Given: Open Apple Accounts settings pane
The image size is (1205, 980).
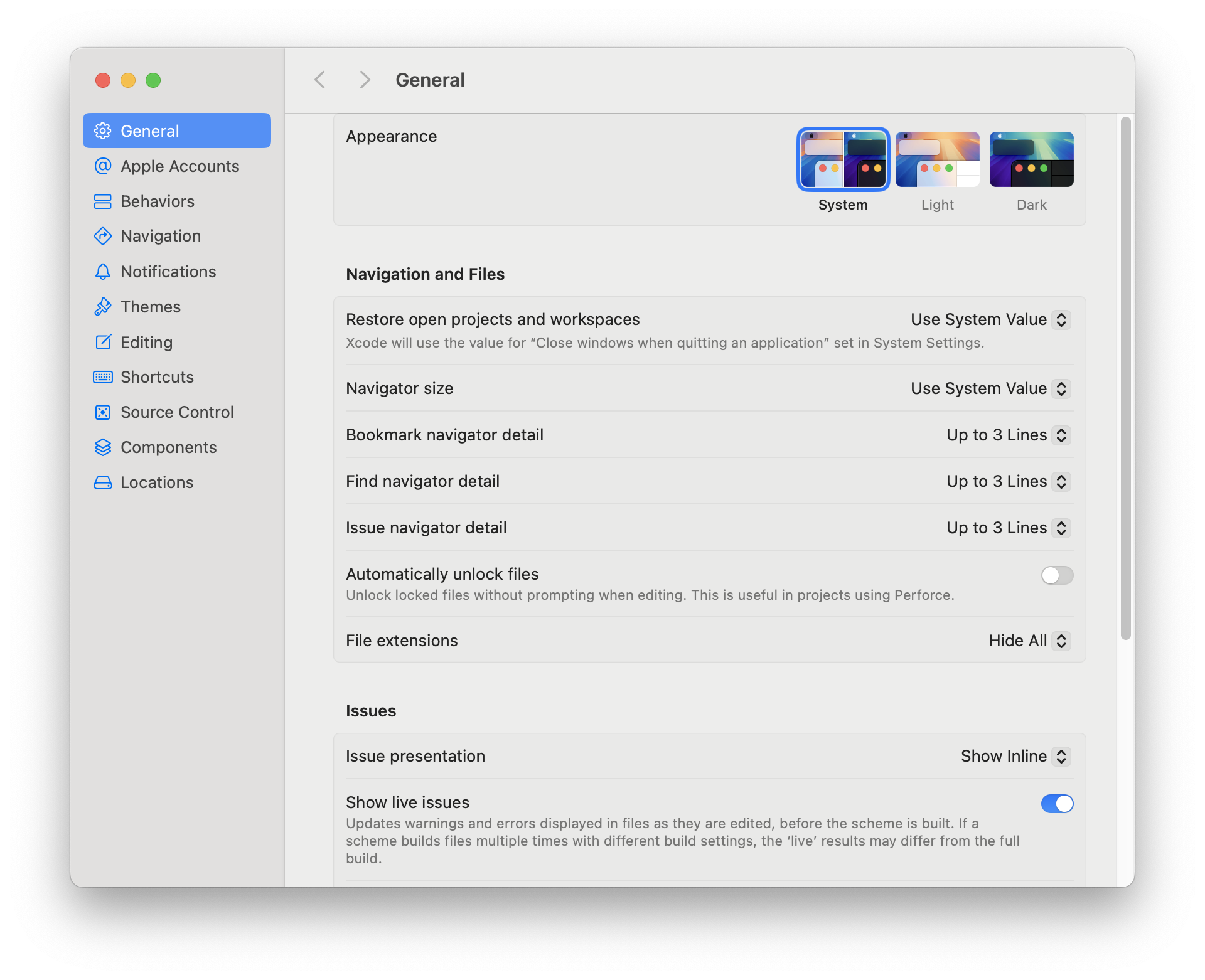Looking at the screenshot, I should [x=179, y=166].
